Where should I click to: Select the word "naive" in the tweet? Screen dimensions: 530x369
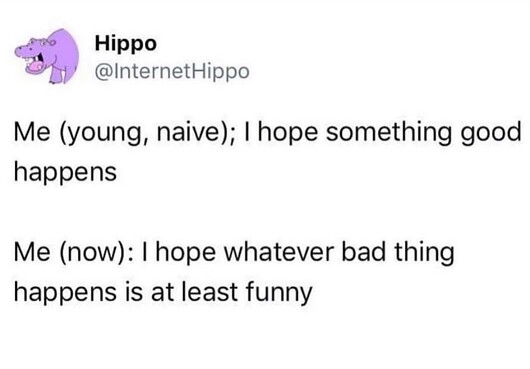pyautogui.click(x=188, y=132)
